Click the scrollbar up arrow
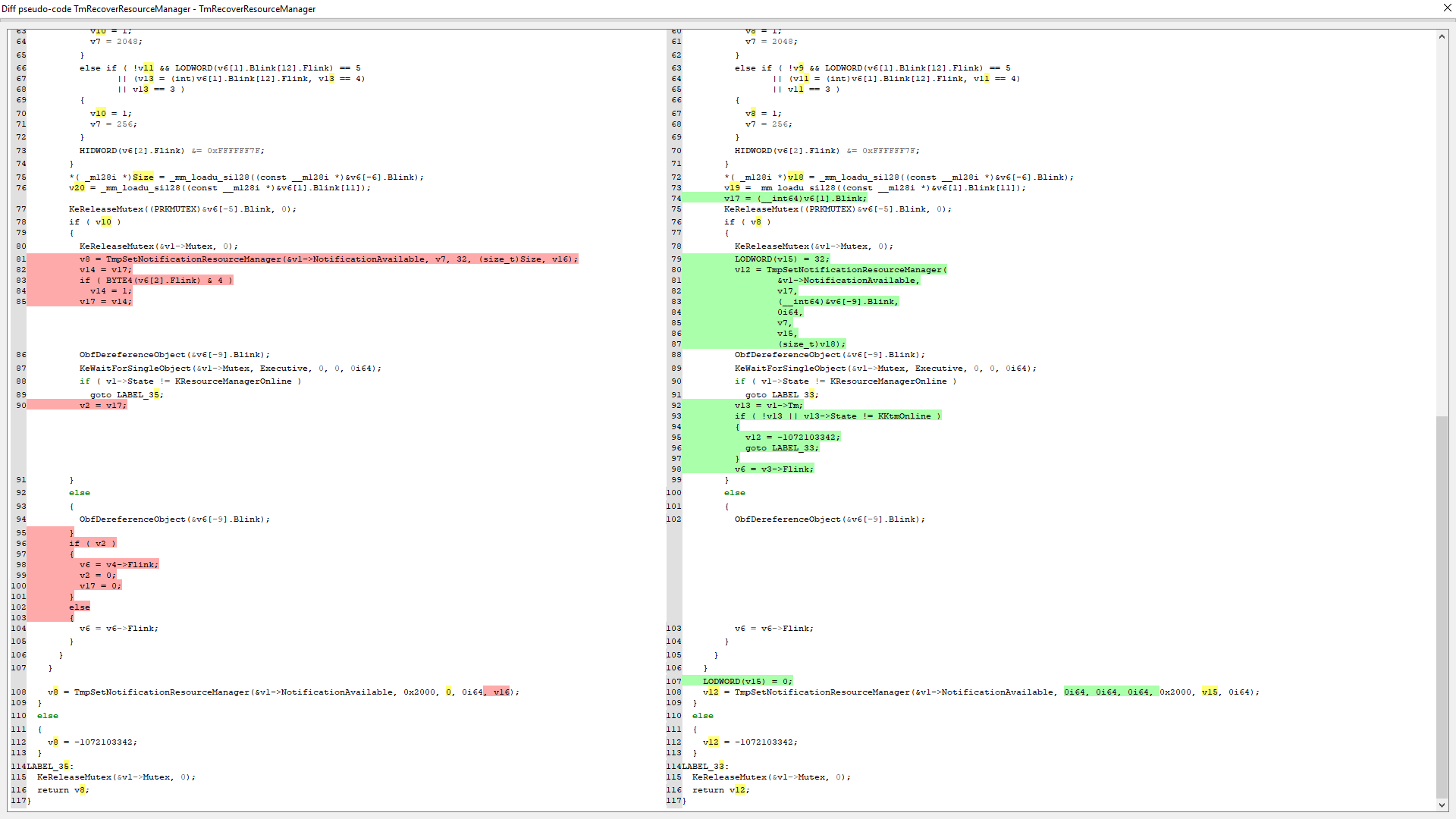The height and width of the screenshot is (819, 1456). tap(1442, 36)
